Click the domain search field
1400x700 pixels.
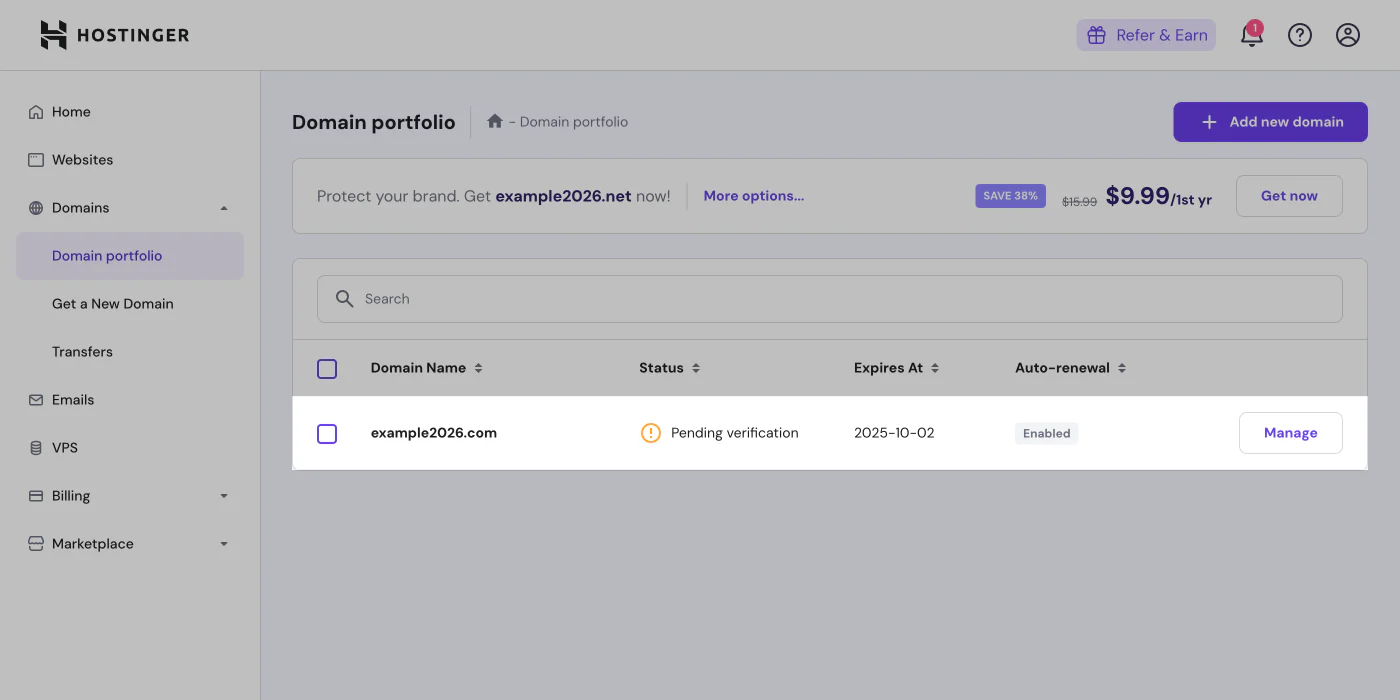coord(829,298)
